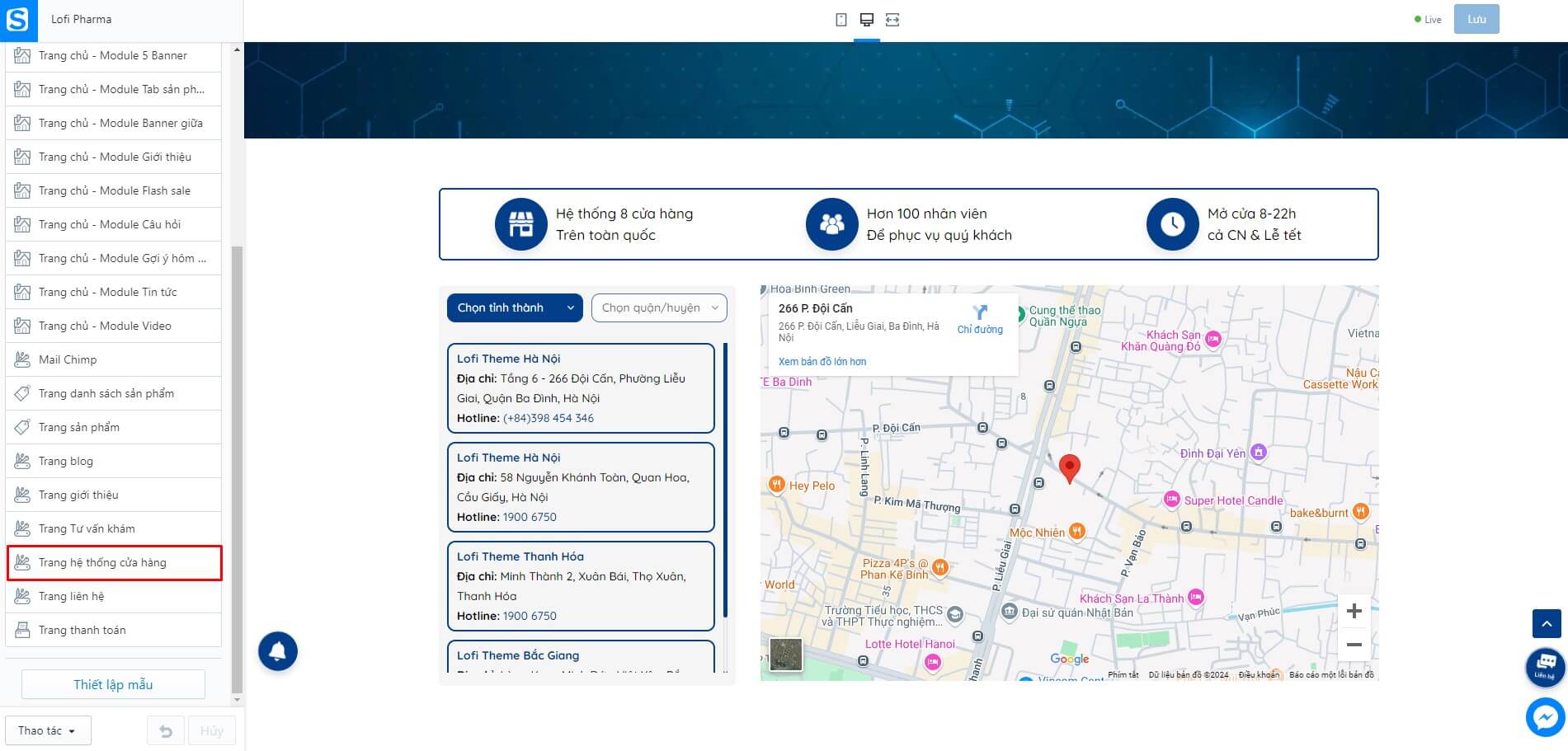This screenshot has height=751, width=1568.
Task: Click the Super Hotel Candle marker
Action: (x=1172, y=500)
